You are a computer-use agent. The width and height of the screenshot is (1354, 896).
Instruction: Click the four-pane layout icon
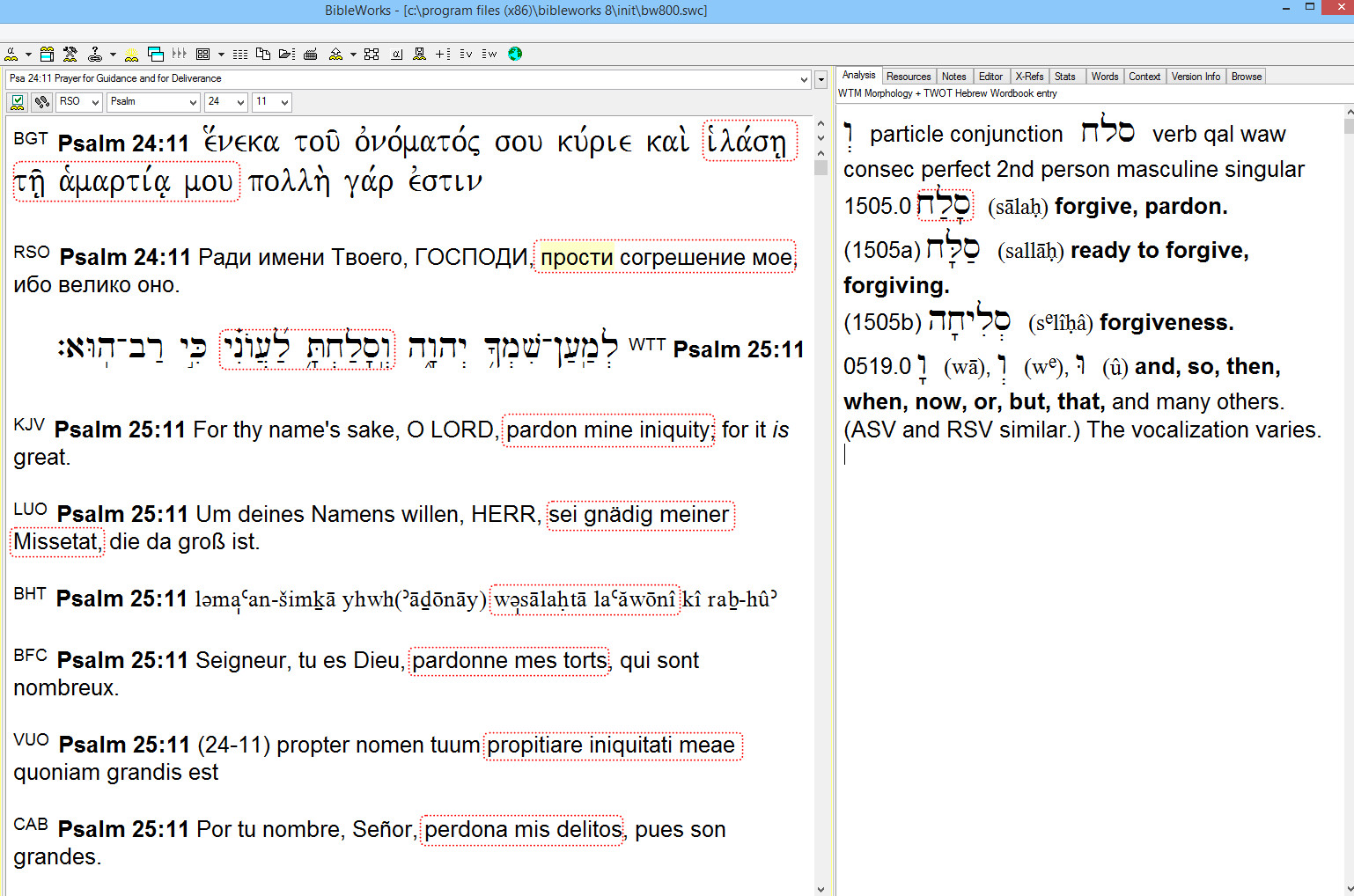coord(203,54)
